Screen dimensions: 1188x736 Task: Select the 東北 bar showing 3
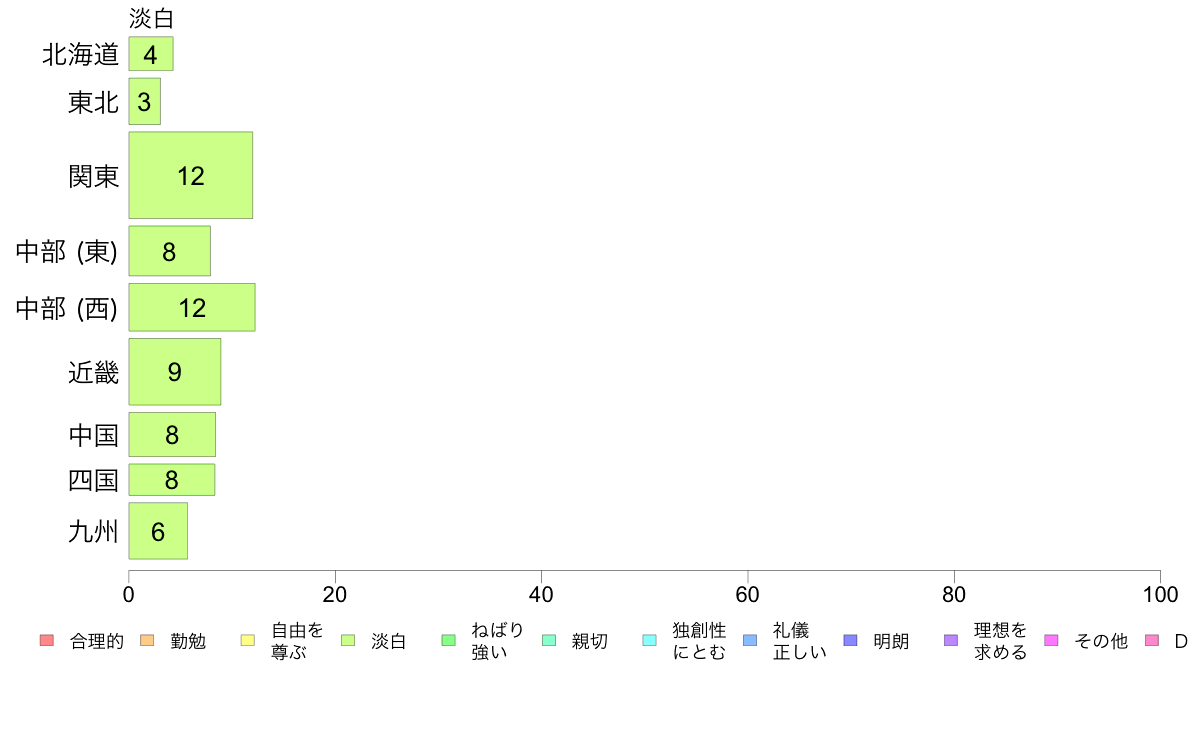click(x=145, y=102)
